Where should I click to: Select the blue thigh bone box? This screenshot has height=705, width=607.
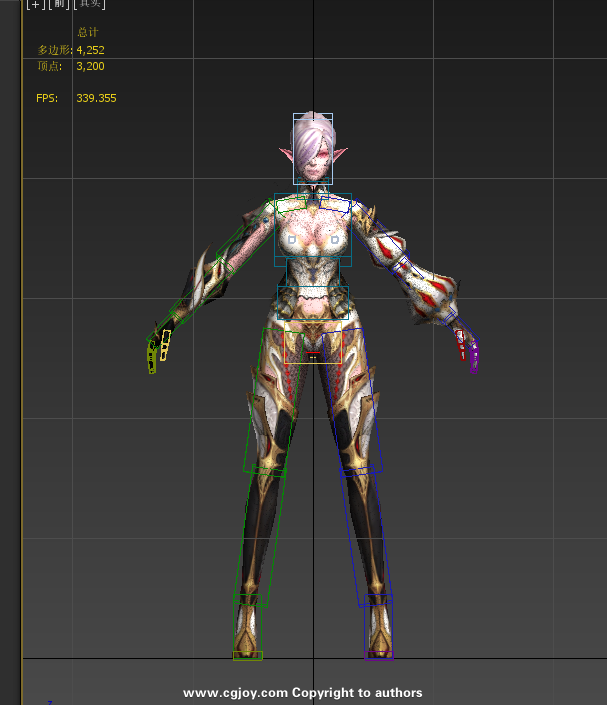coord(359,400)
